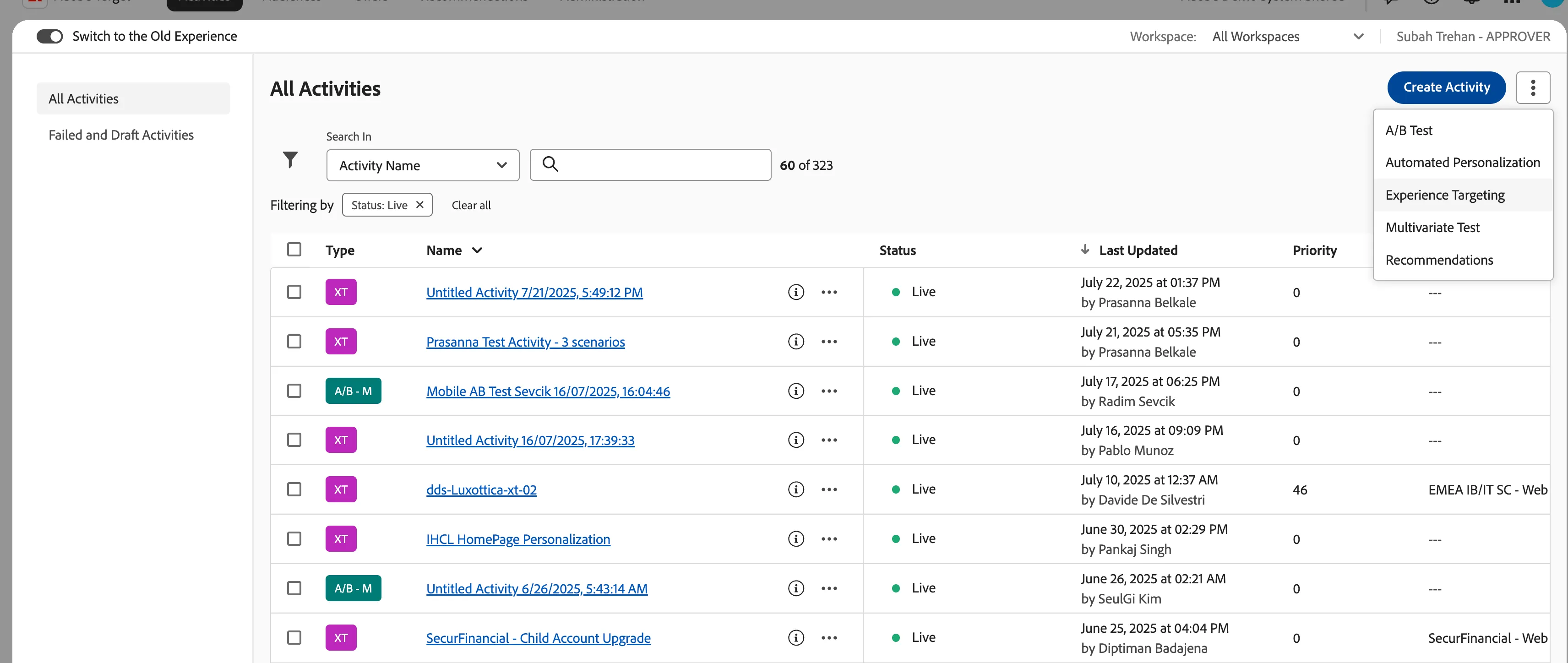Image resolution: width=1568 pixels, height=663 pixels.
Task: Open the Activity Name search-in dropdown
Action: (422, 166)
